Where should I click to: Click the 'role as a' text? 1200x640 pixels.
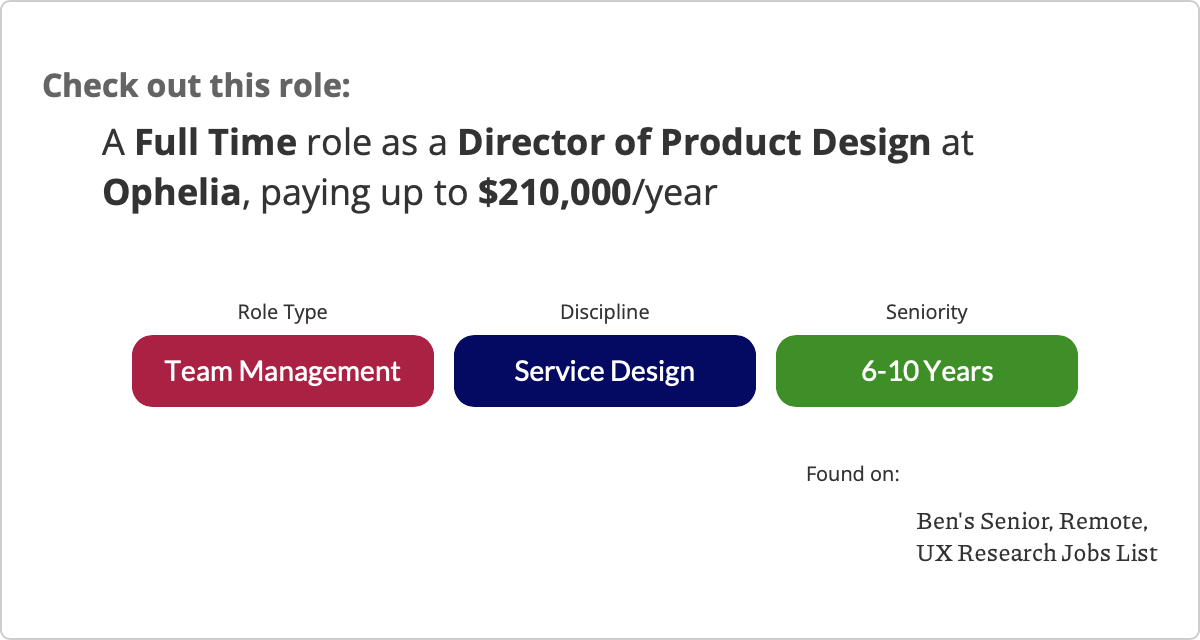point(377,143)
